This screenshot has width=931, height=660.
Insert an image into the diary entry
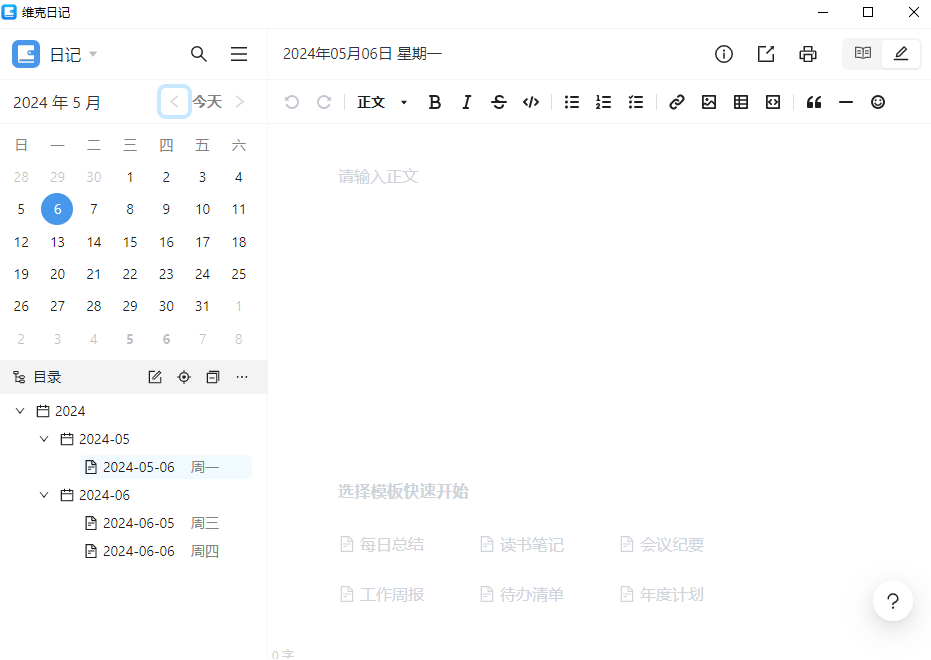[708, 101]
